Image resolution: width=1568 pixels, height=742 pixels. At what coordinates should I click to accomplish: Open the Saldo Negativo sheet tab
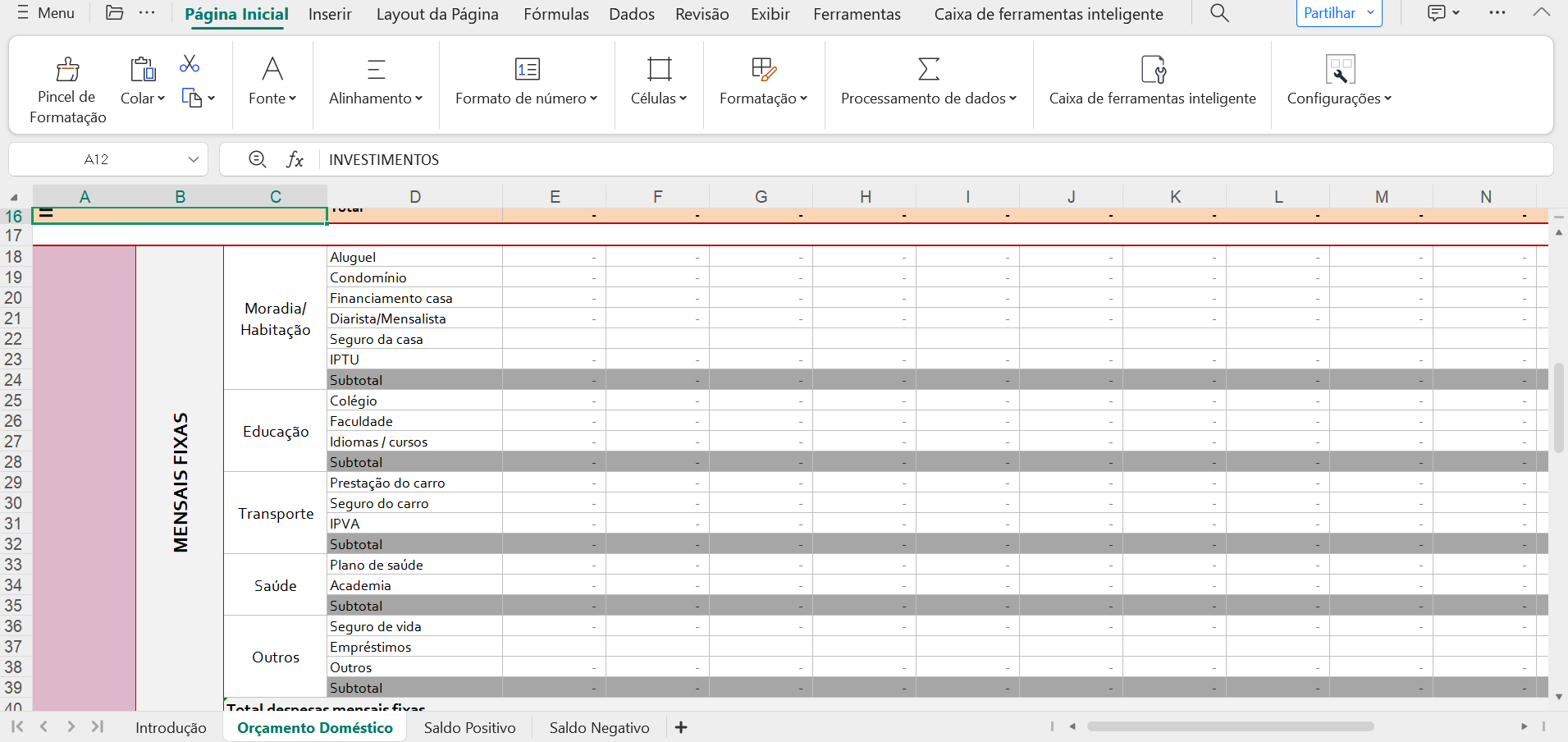tap(598, 727)
